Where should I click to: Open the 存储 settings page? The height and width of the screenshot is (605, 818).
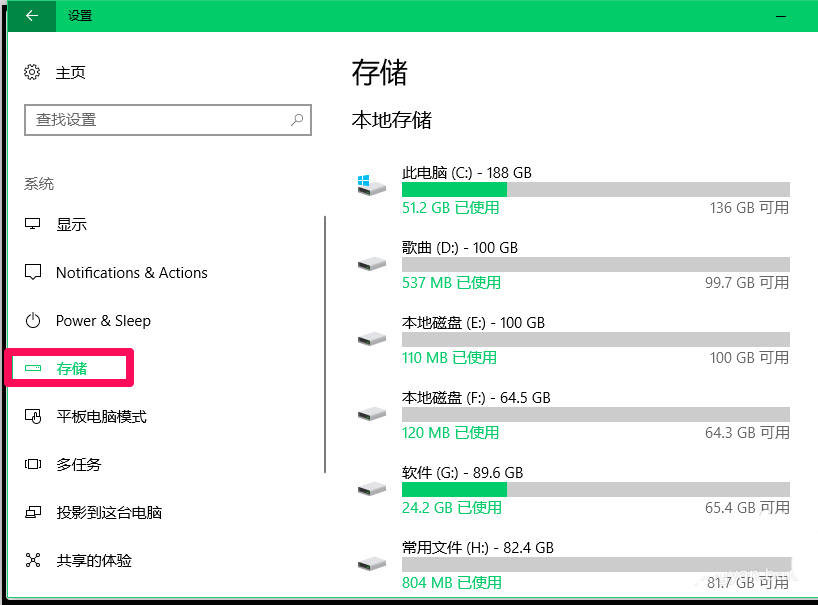(71, 369)
